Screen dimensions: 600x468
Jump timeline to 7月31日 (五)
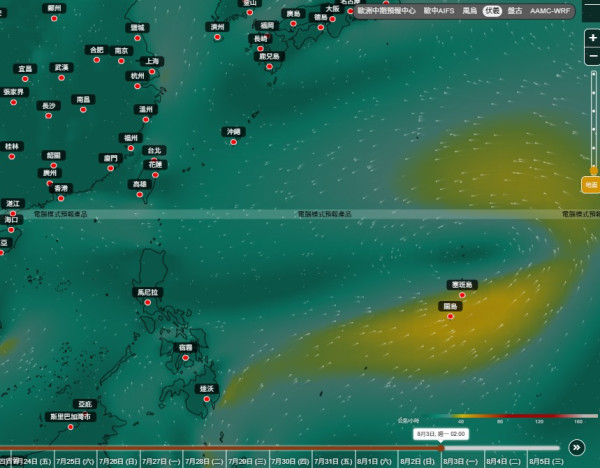click(333, 461)
